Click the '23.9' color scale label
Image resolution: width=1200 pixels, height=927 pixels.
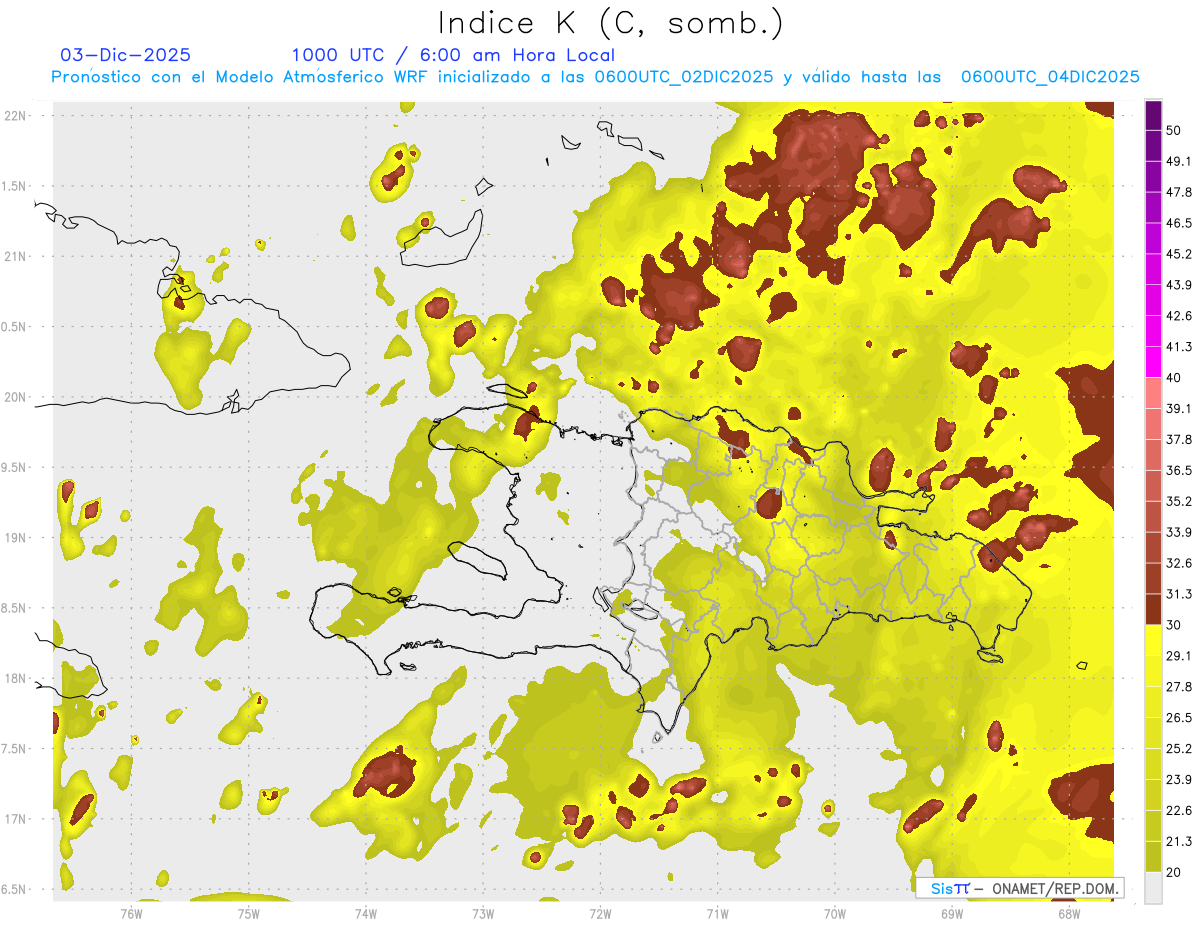click(x=1178, y=780)
